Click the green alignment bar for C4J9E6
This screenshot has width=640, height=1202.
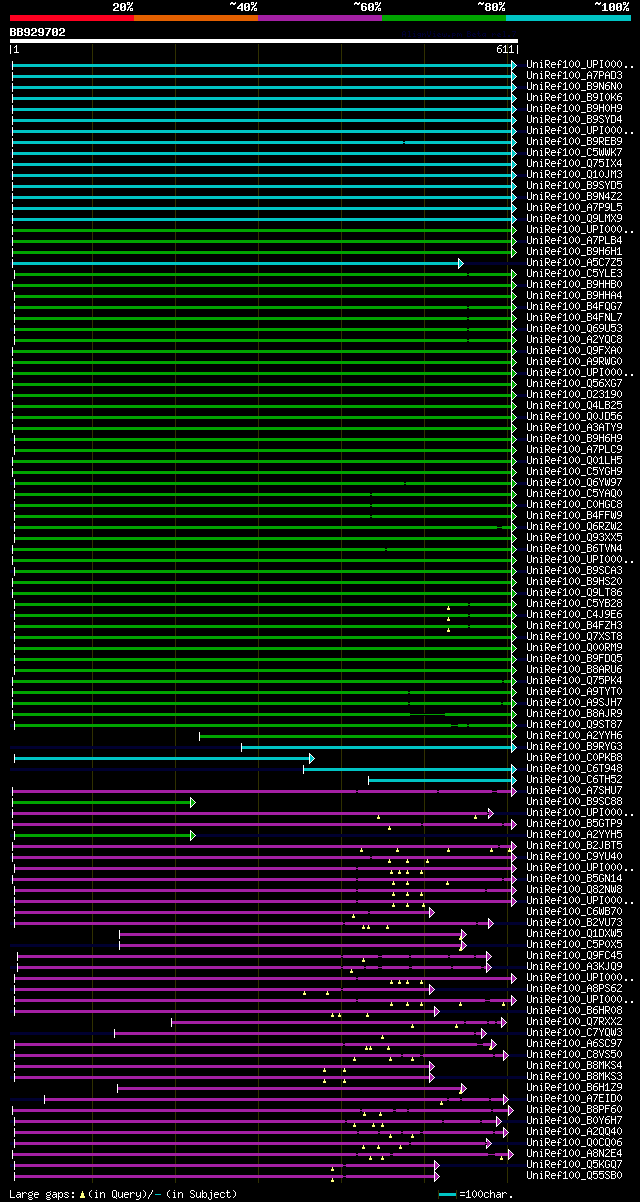click(265, 615)
